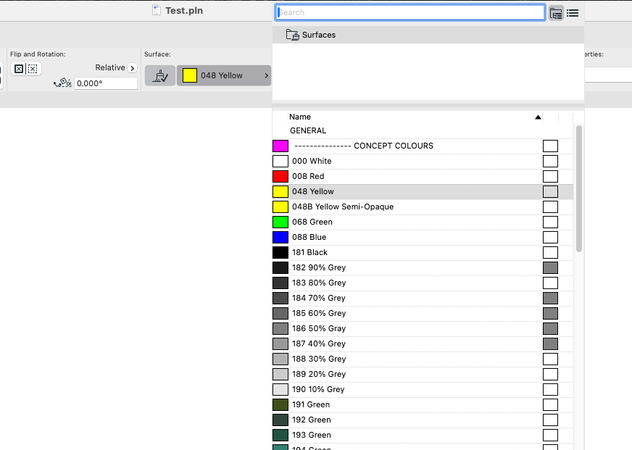Click the texture box for 190 10% Grey
Image resolution: width=632 pixels, height=450 pixels.
[550, 390]
